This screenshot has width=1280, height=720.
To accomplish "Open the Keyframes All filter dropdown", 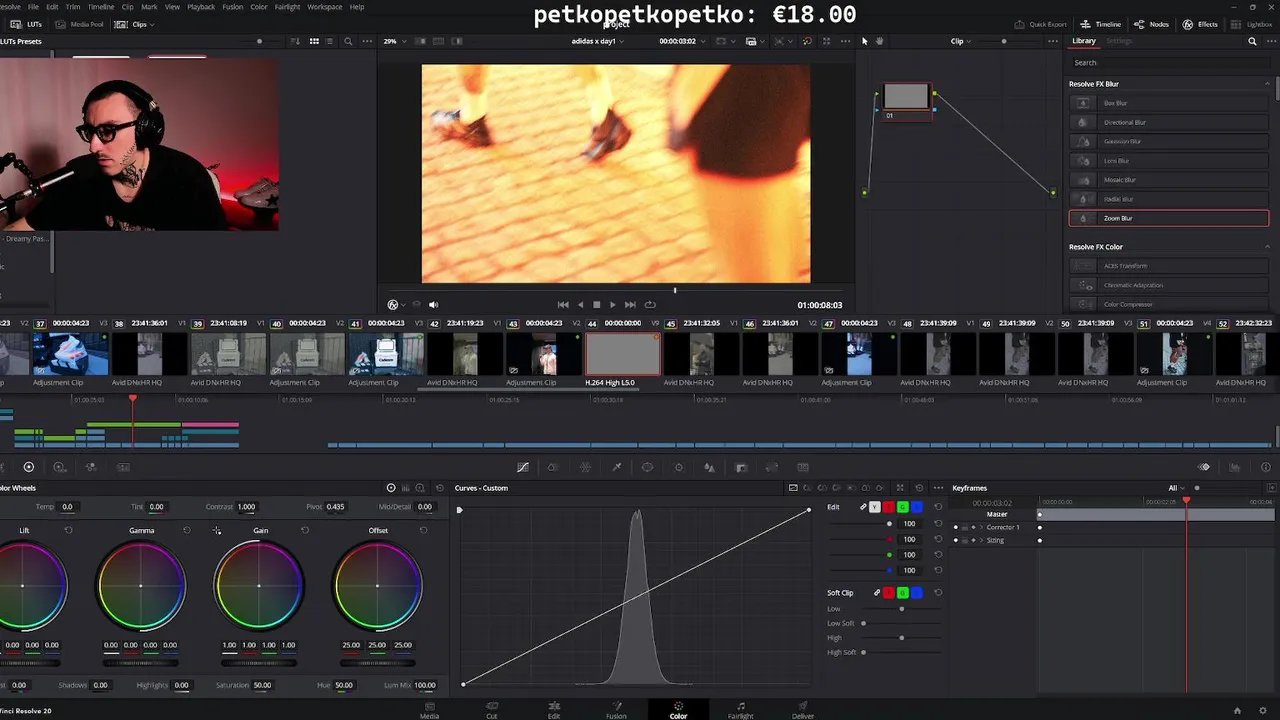I will coord(1176,488).
